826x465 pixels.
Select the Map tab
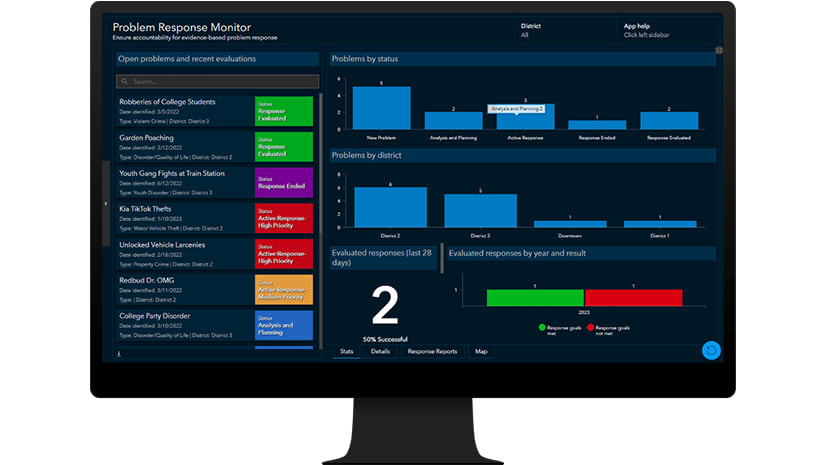pyautogui.click(x=481, y=351)
